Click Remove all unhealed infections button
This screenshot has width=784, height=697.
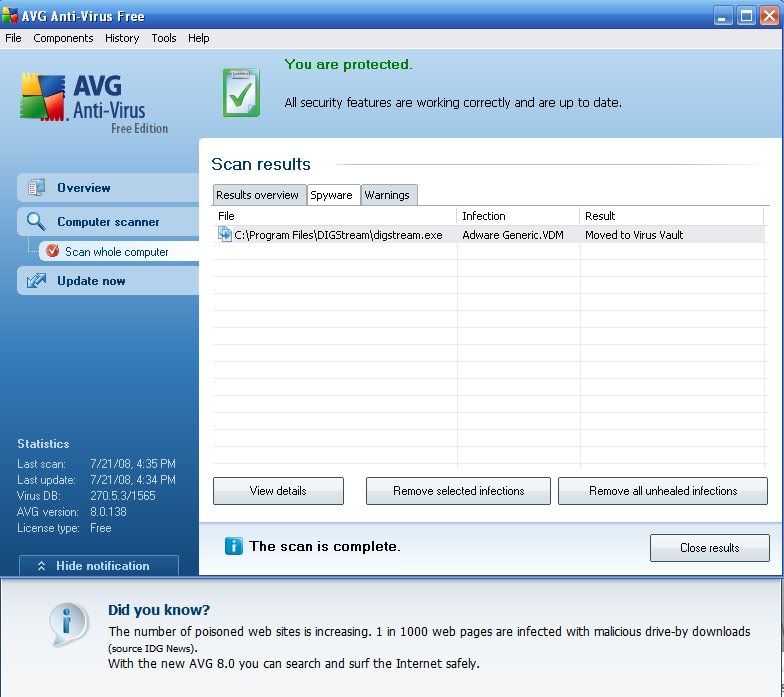[x=662, y=491]
